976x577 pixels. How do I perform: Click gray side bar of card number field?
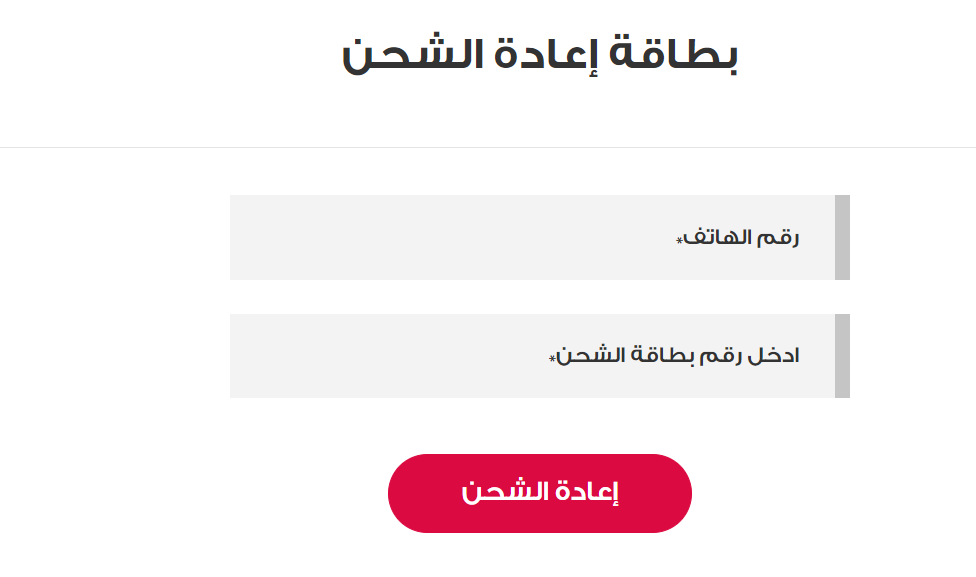pyautogui.click(x=842, y=356)
